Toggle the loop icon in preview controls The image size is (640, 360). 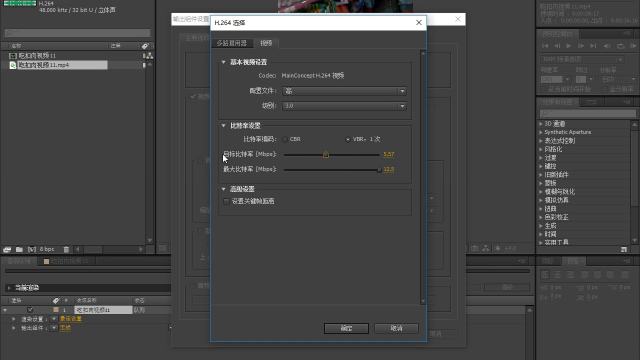point(620,46)
